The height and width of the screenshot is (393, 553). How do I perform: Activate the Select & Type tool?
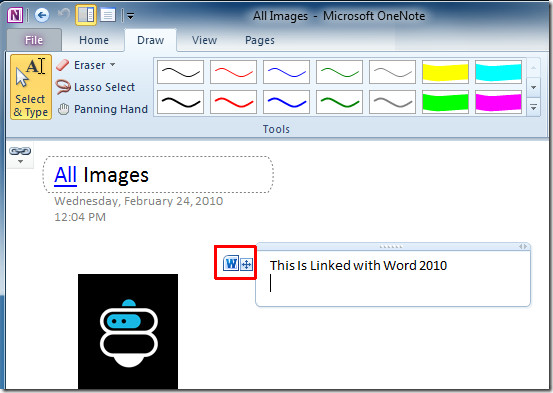[31, 87]
